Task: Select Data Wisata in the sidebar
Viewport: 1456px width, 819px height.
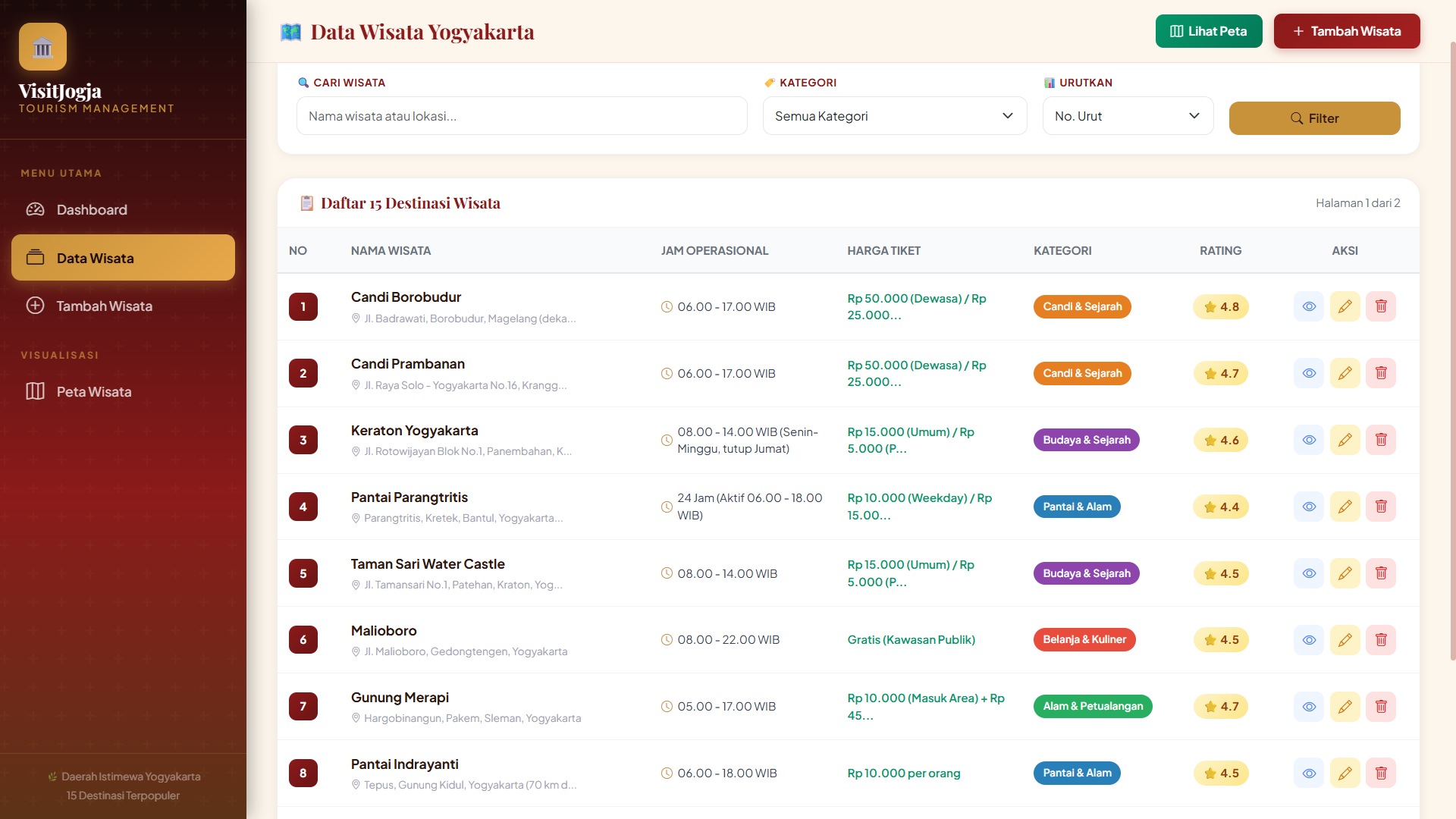Action: [x=123, y=258]
